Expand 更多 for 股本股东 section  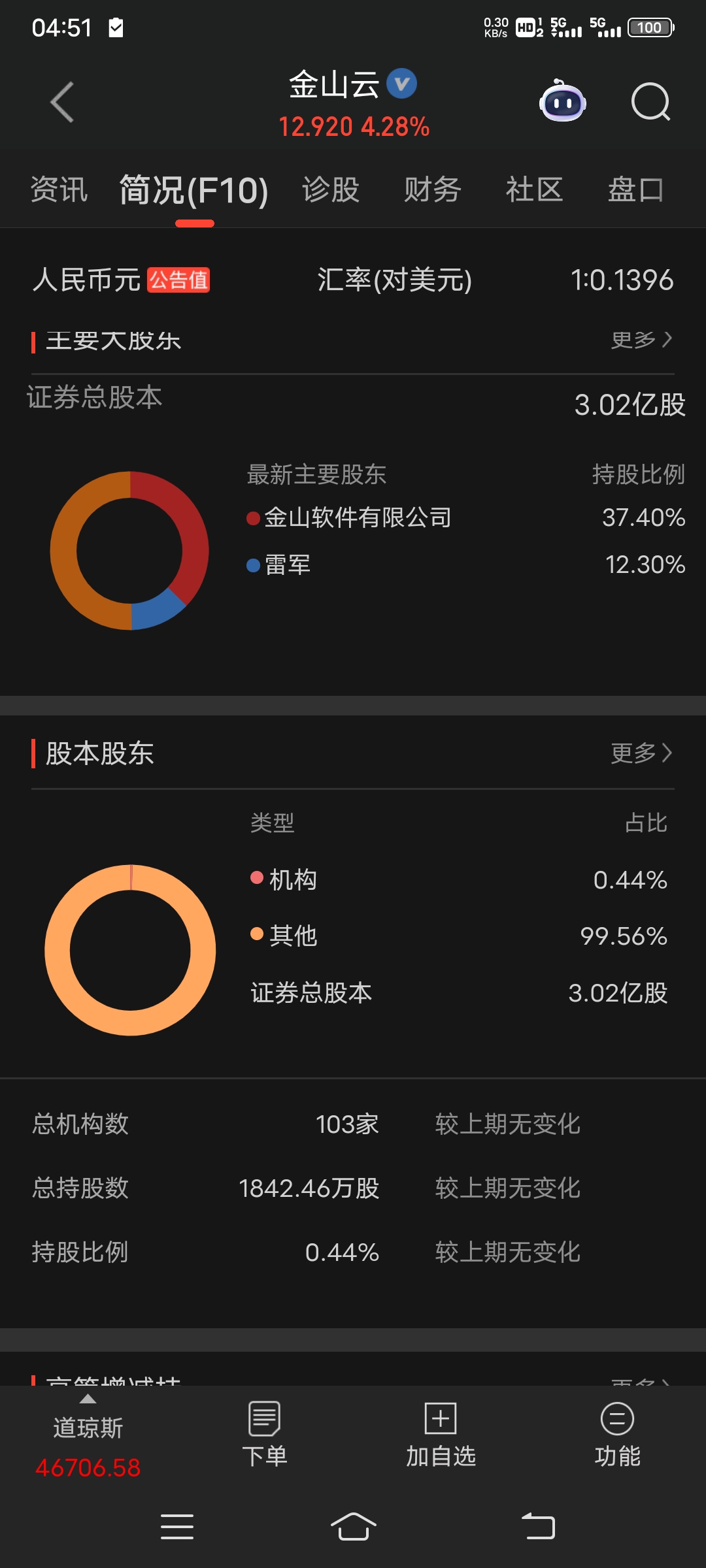[x=641, y=753]
